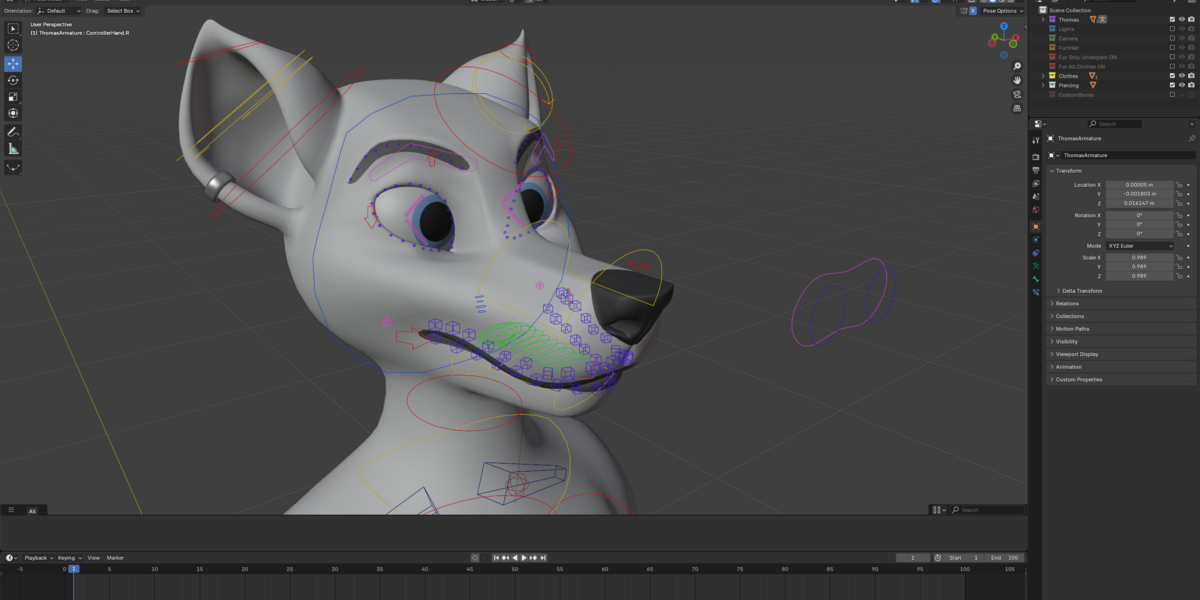Viewport: 1200px width, 600px height.
Task: Expand the Thomas collection tree
Action: pos(1043,19)
